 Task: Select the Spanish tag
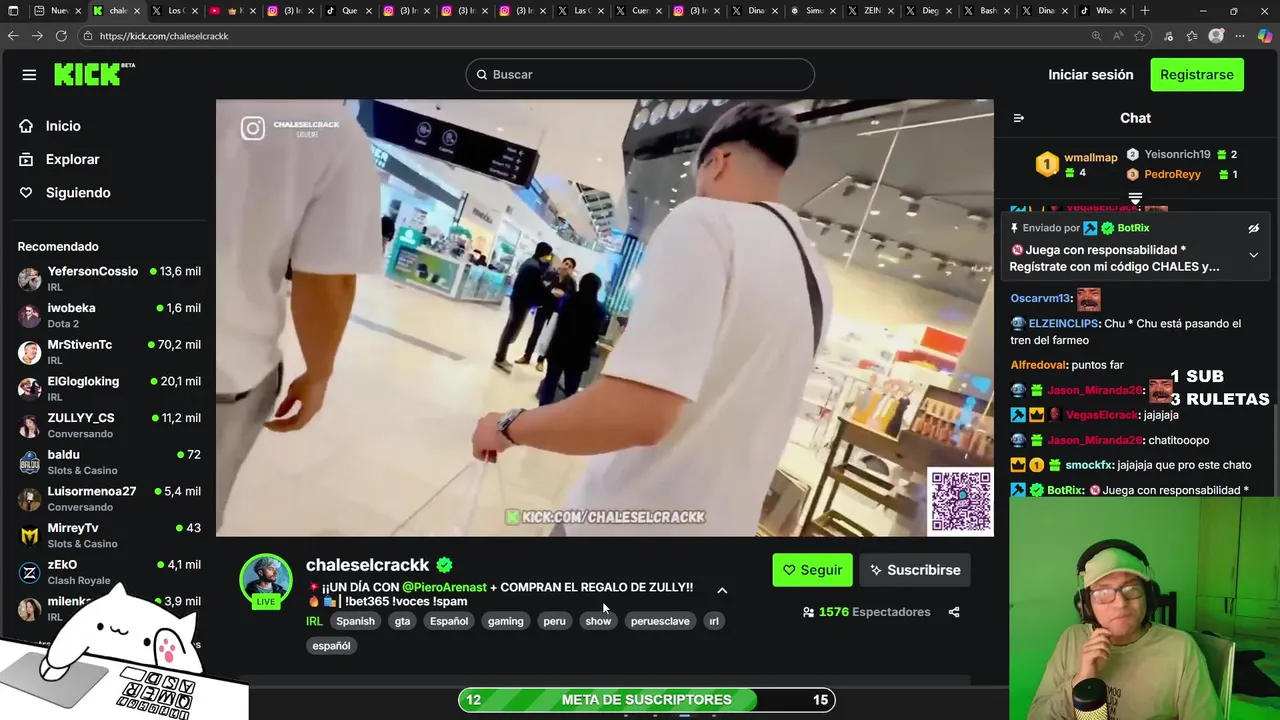coord(355,621)
